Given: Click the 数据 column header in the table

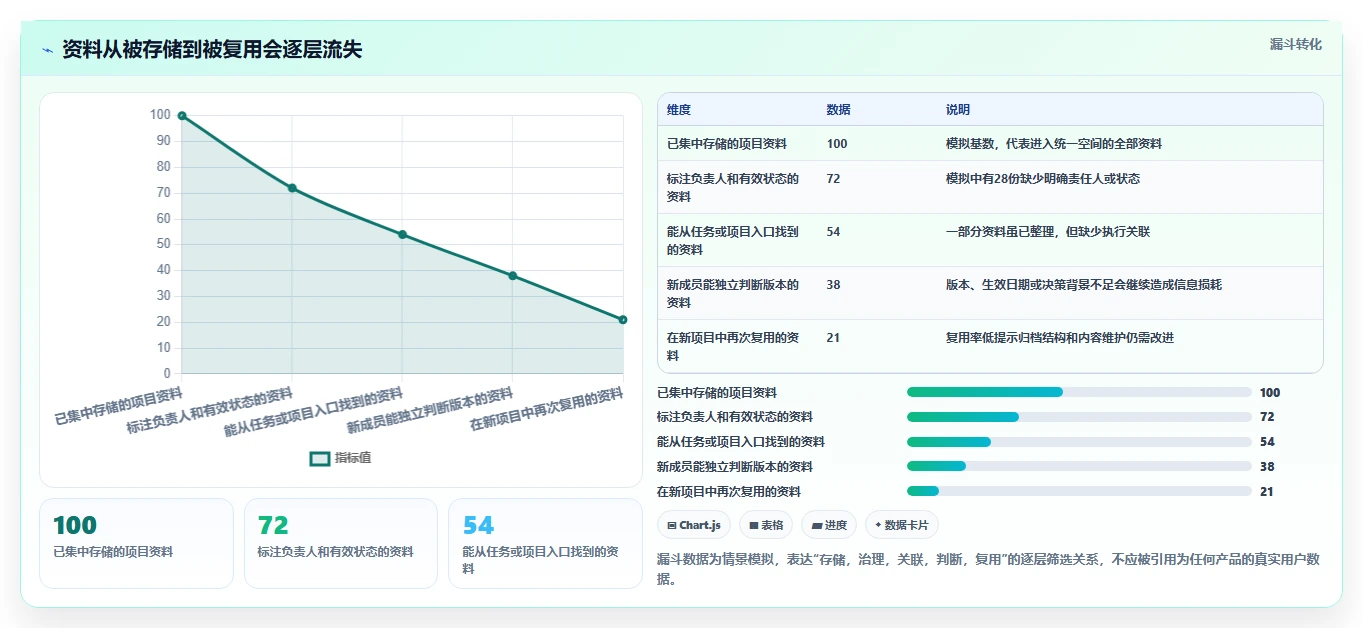Looking at the screenshot, I should click(x=839, y=110).
